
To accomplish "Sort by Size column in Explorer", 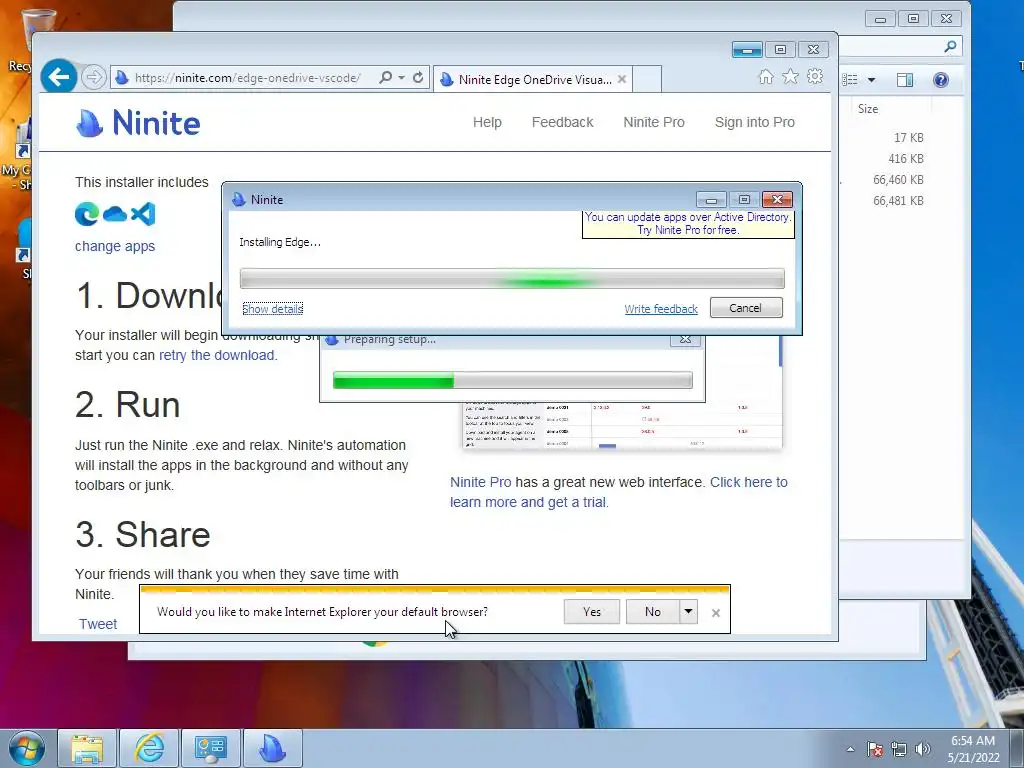I will (x=868, y=109).
